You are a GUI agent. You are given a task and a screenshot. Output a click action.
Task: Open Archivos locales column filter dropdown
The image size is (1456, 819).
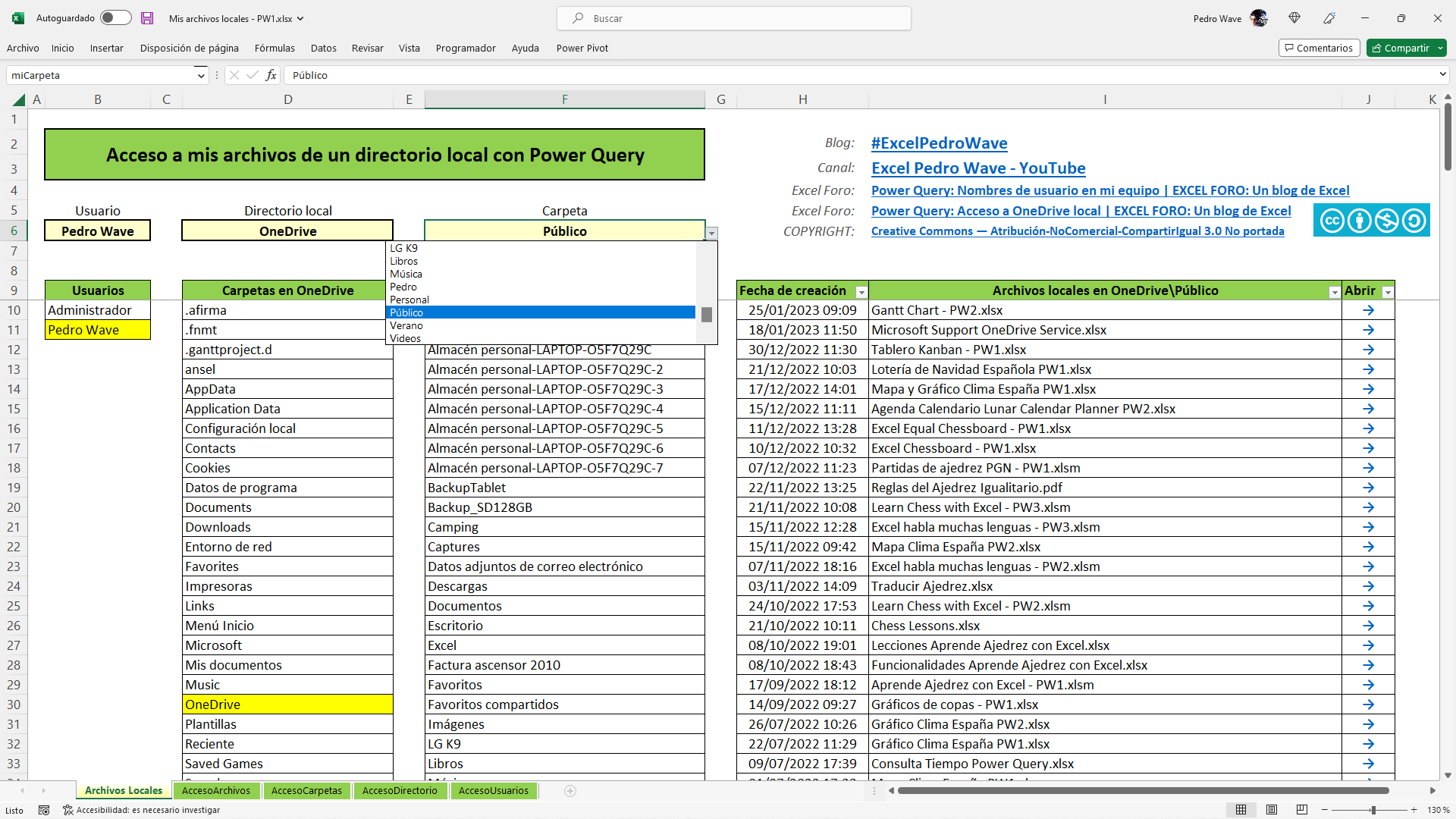click(1334, 292)
